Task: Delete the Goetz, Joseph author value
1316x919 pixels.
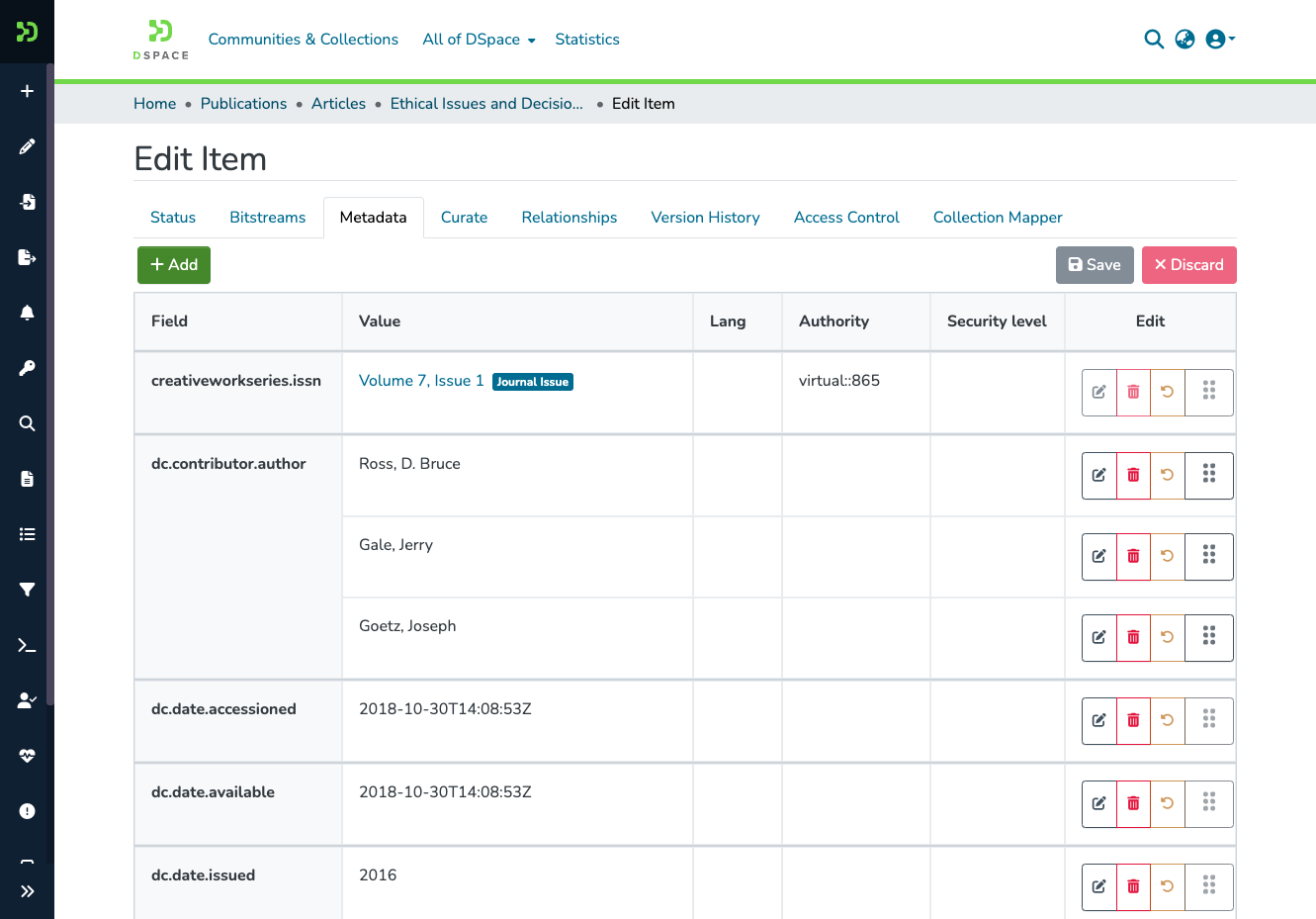Action: tap(1133, 638)
